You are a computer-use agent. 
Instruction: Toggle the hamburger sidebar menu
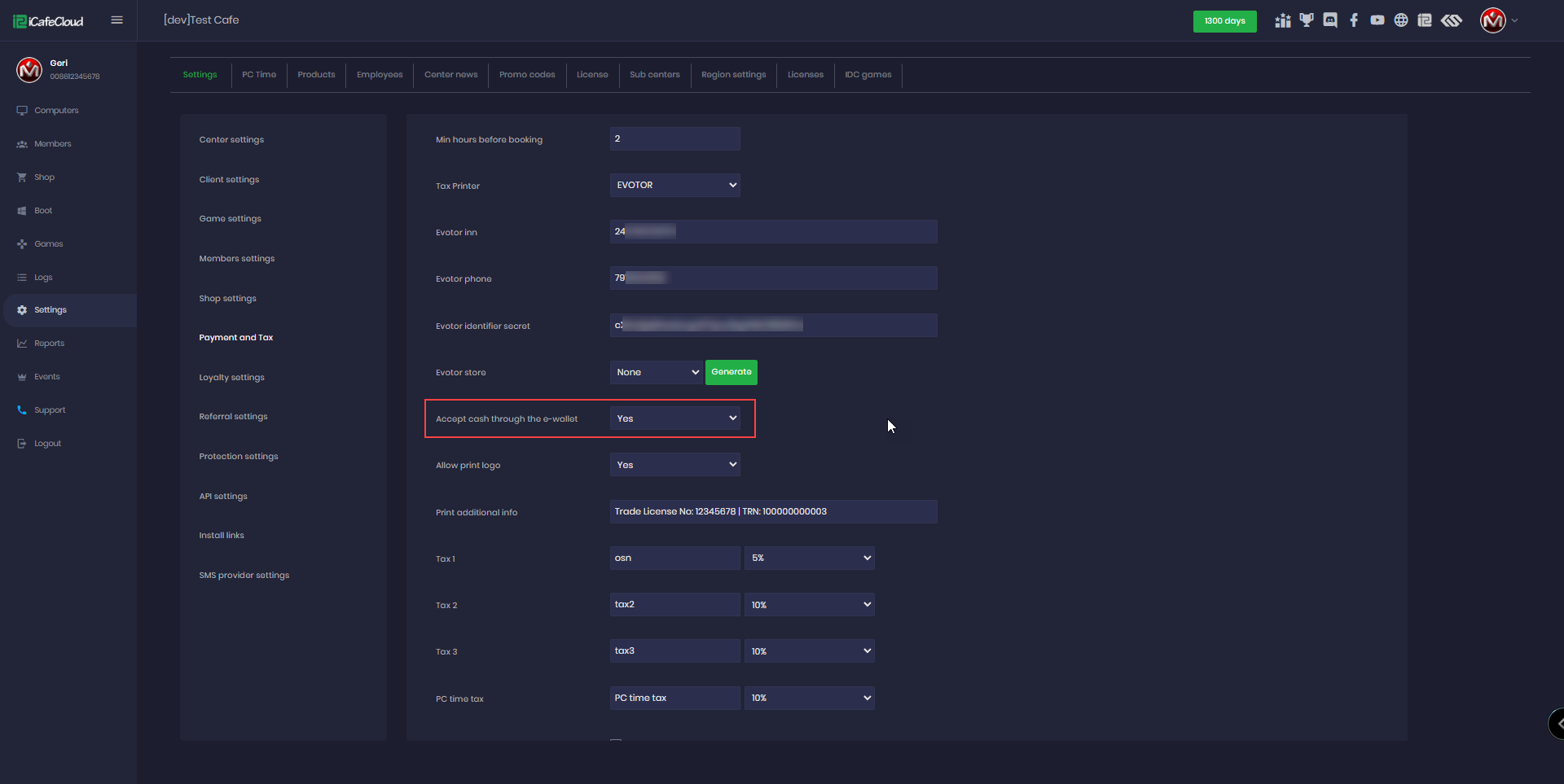(116, 20)
